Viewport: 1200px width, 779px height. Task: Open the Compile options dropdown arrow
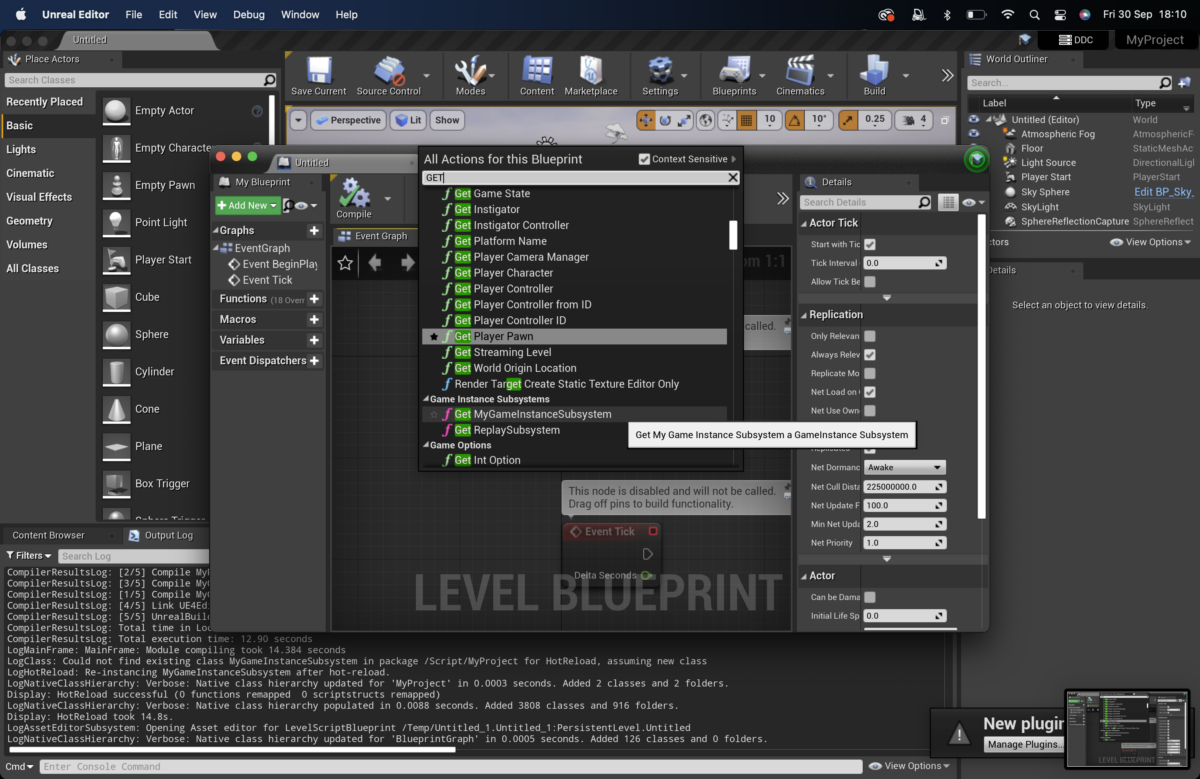[386, 198]
